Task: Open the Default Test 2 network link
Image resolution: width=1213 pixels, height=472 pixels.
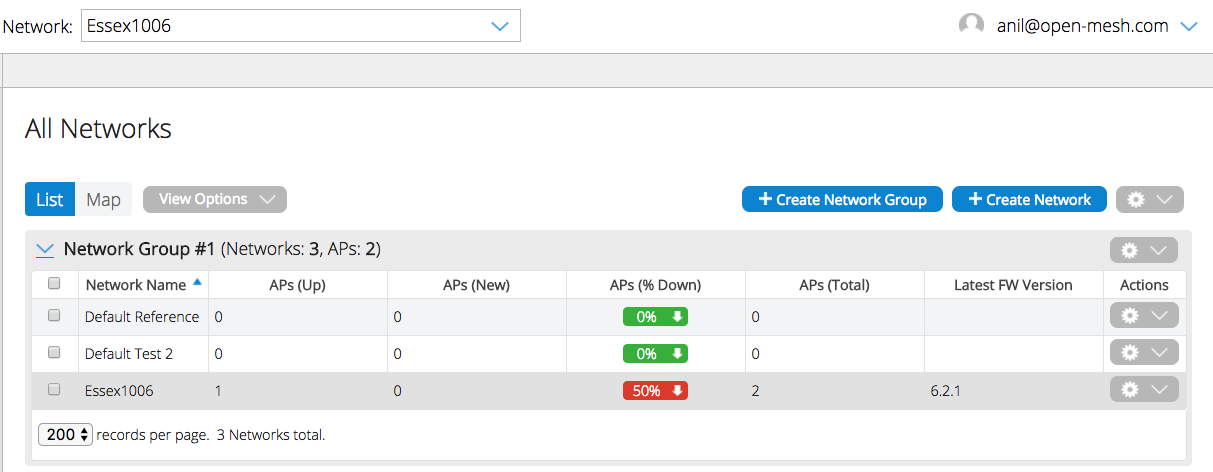Action: [129, 354]
